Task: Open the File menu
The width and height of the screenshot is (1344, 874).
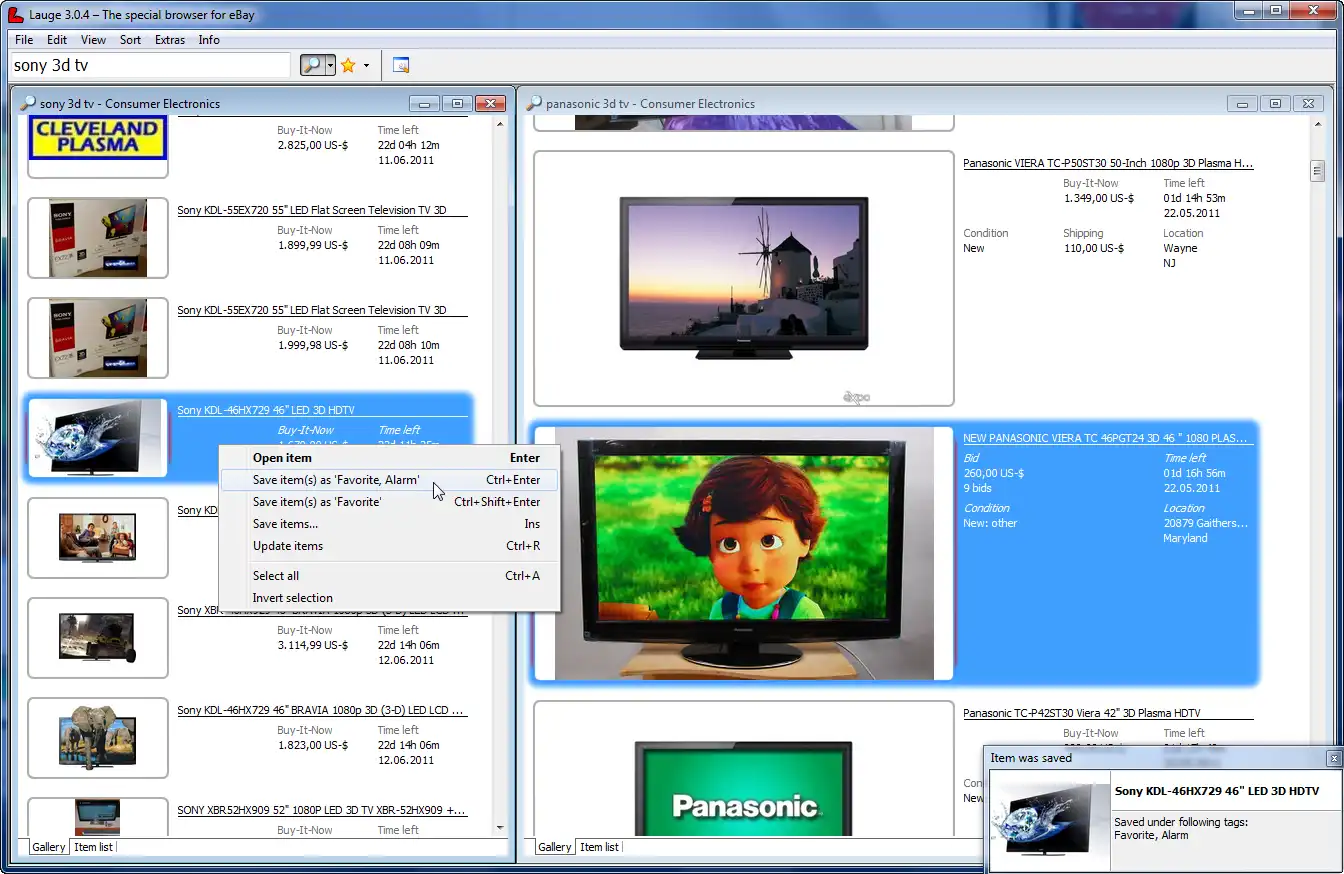Action: tap(24, 40)
